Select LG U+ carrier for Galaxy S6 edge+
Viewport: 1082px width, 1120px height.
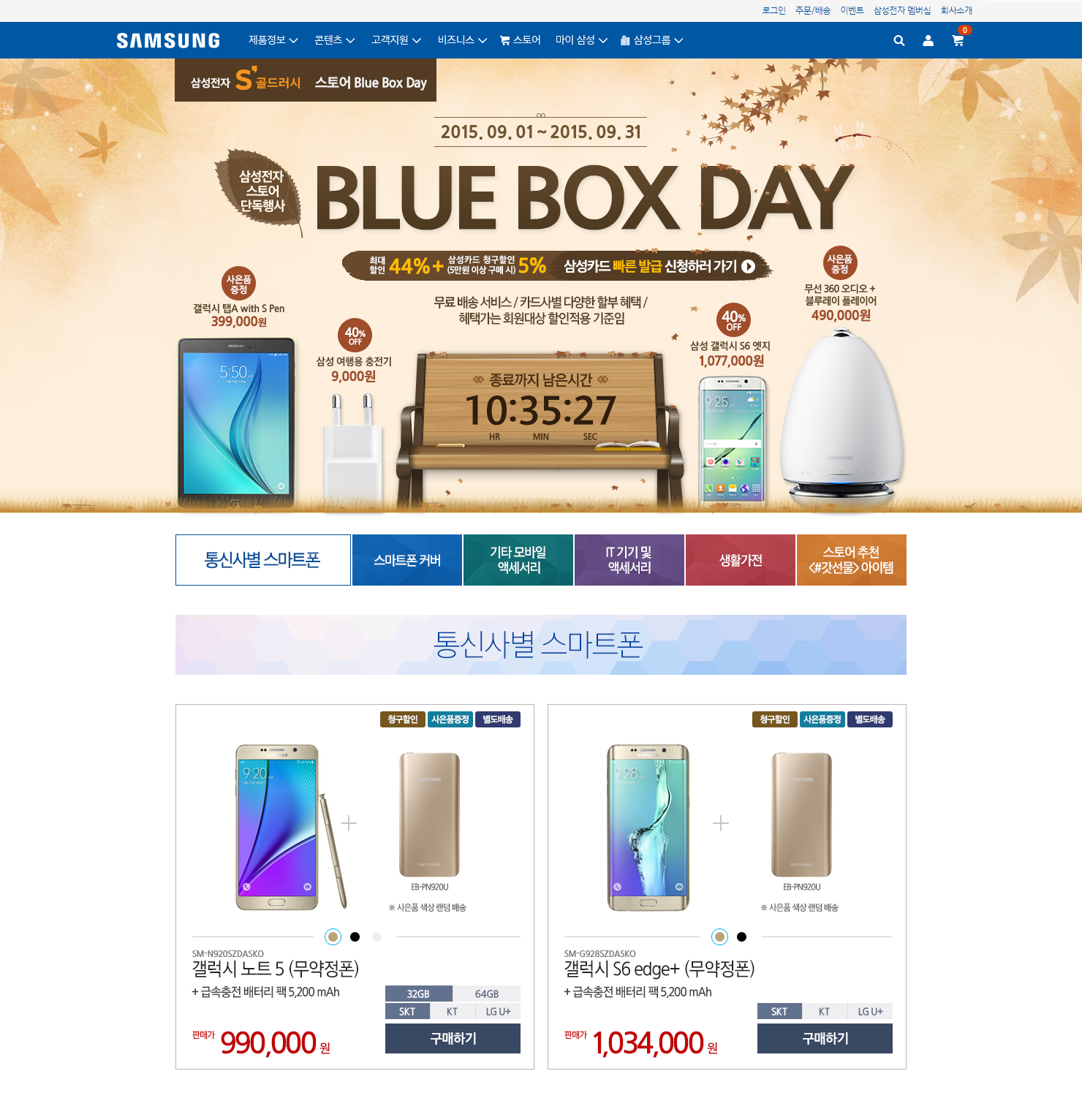click(x=870, y=1011)
